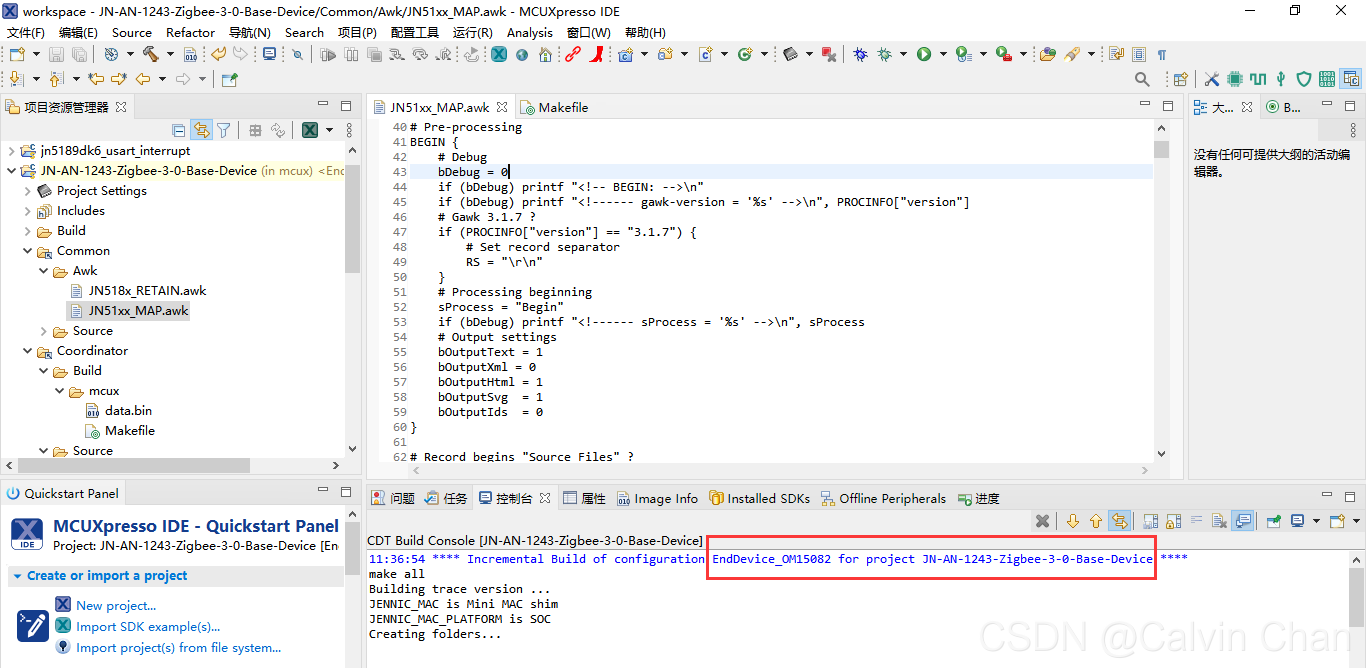This screenshot has height=668, width=1366.
Task: Open the wrench and screwdriver tools icon
Action: click(x=1211, y=79)
